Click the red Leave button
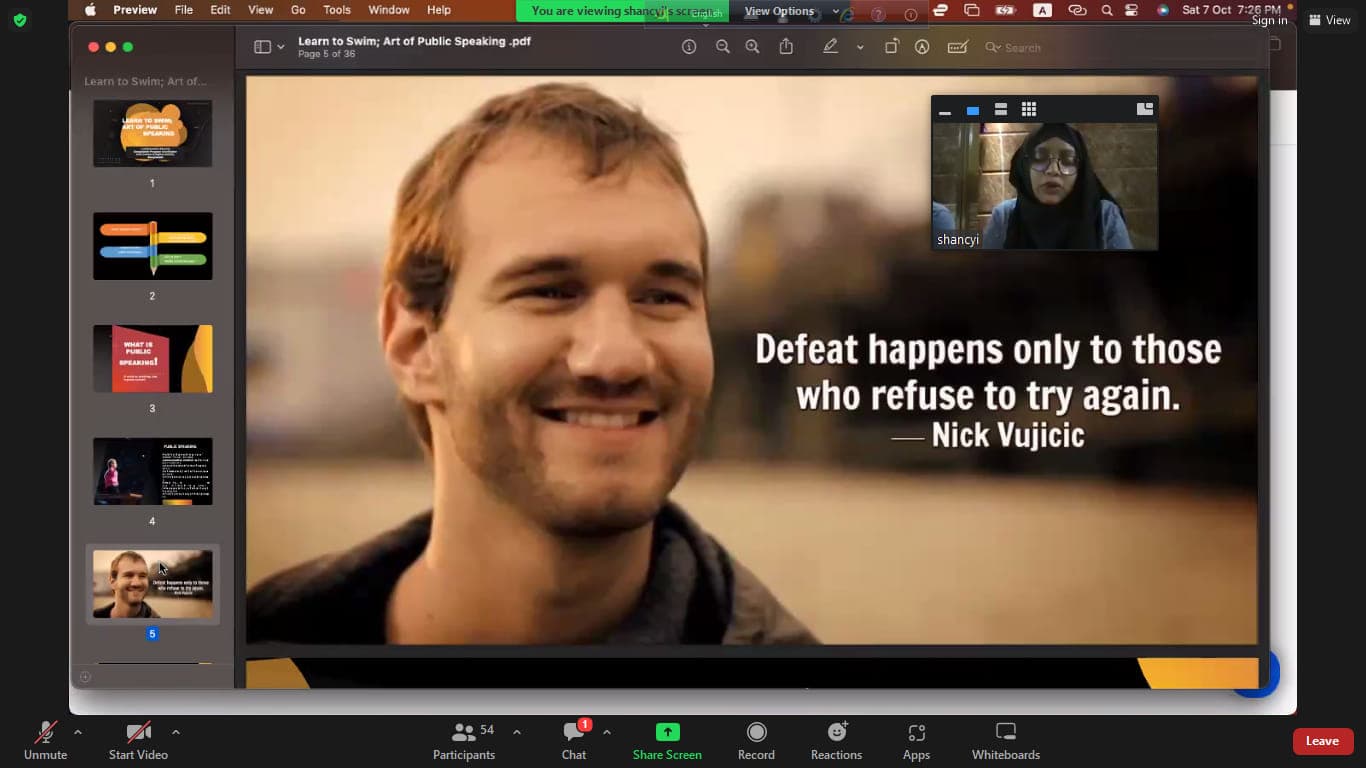The width and height of the screenshot is (1366, 768). [1322, 741]
